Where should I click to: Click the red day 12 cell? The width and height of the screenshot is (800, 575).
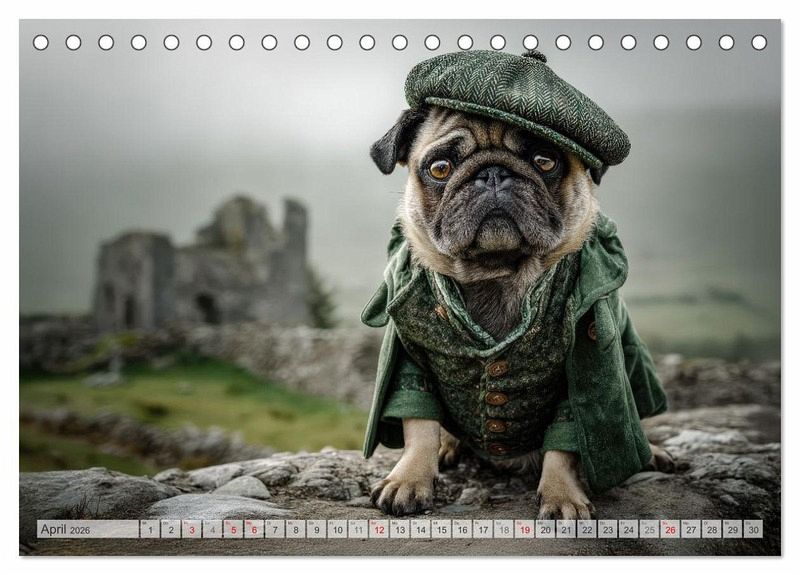pyautogui.click(x=379, y=530)
